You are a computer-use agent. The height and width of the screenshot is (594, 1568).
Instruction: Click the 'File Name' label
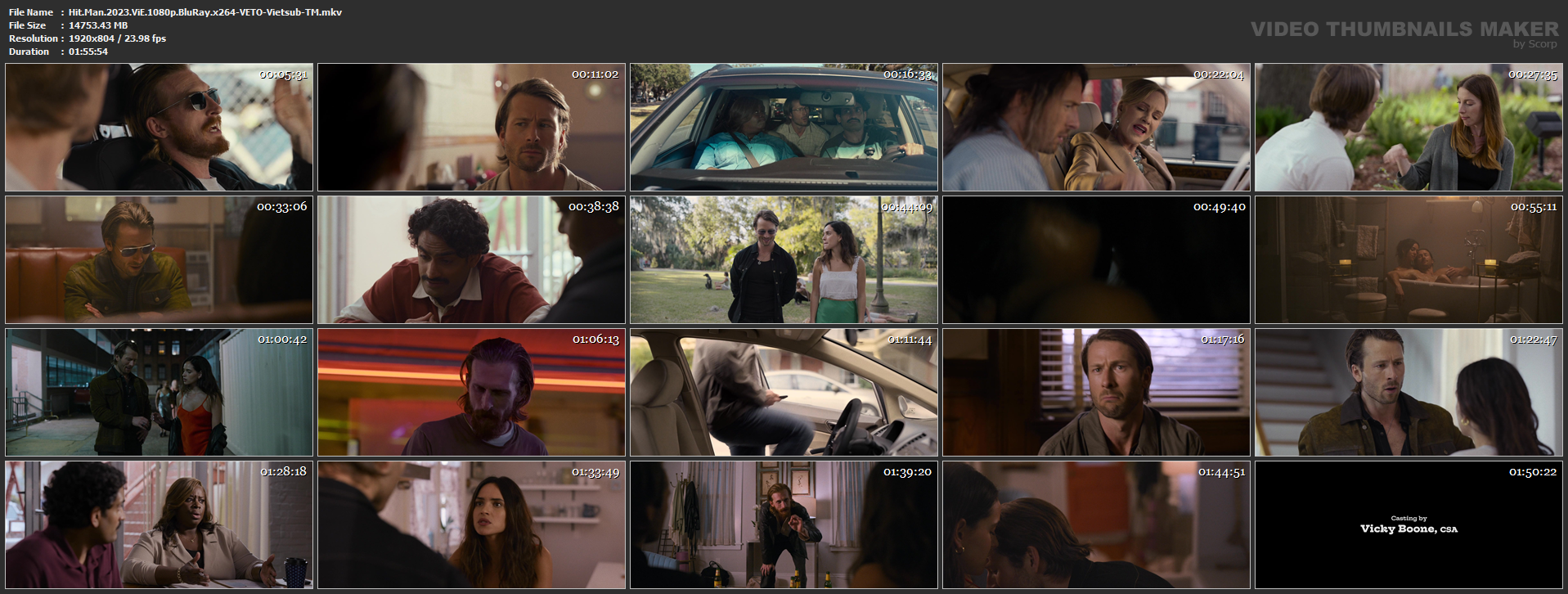(31, 12)
